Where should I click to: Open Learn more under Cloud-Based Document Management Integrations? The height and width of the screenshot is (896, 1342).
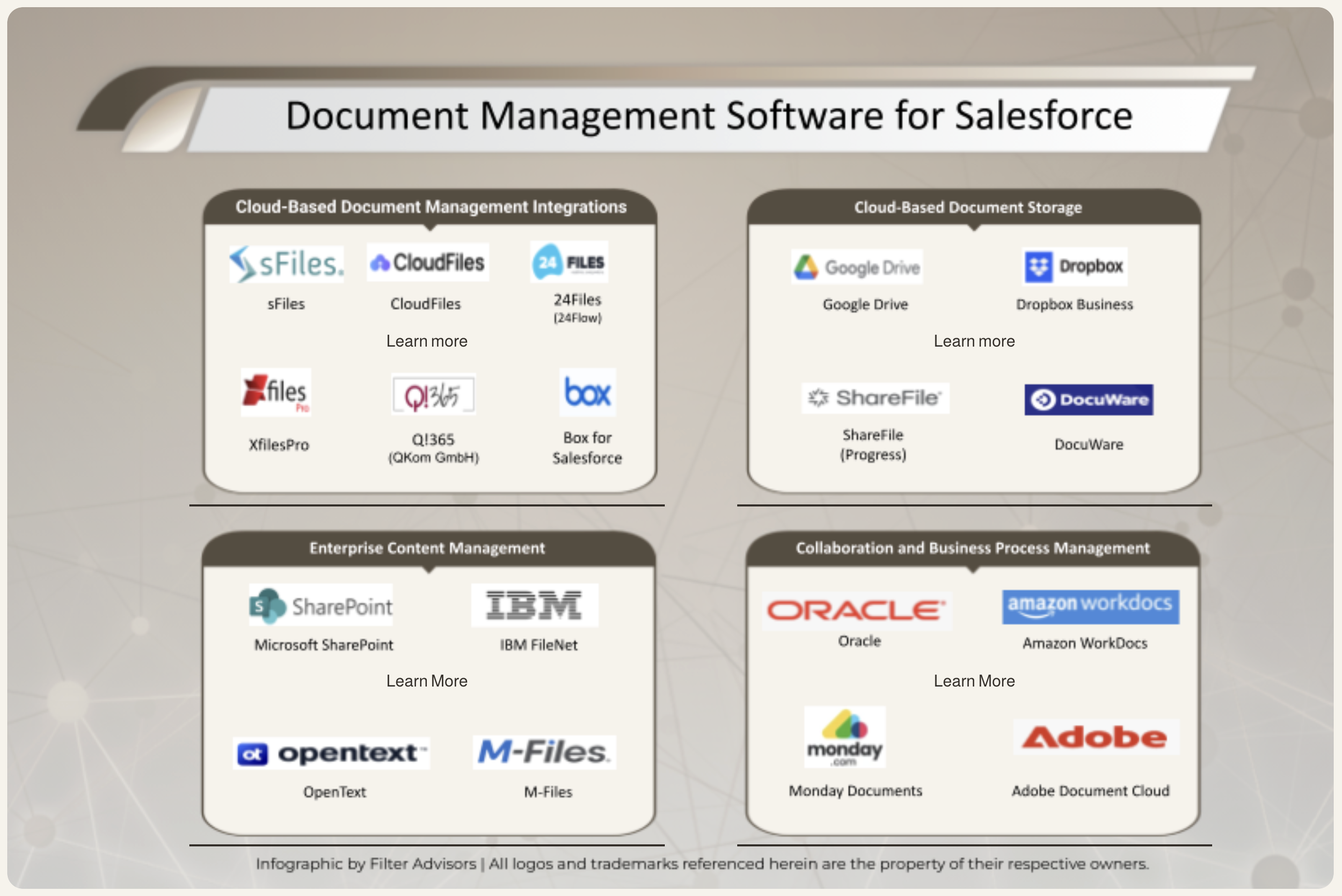pyautogui.click(x=427, y=341)
